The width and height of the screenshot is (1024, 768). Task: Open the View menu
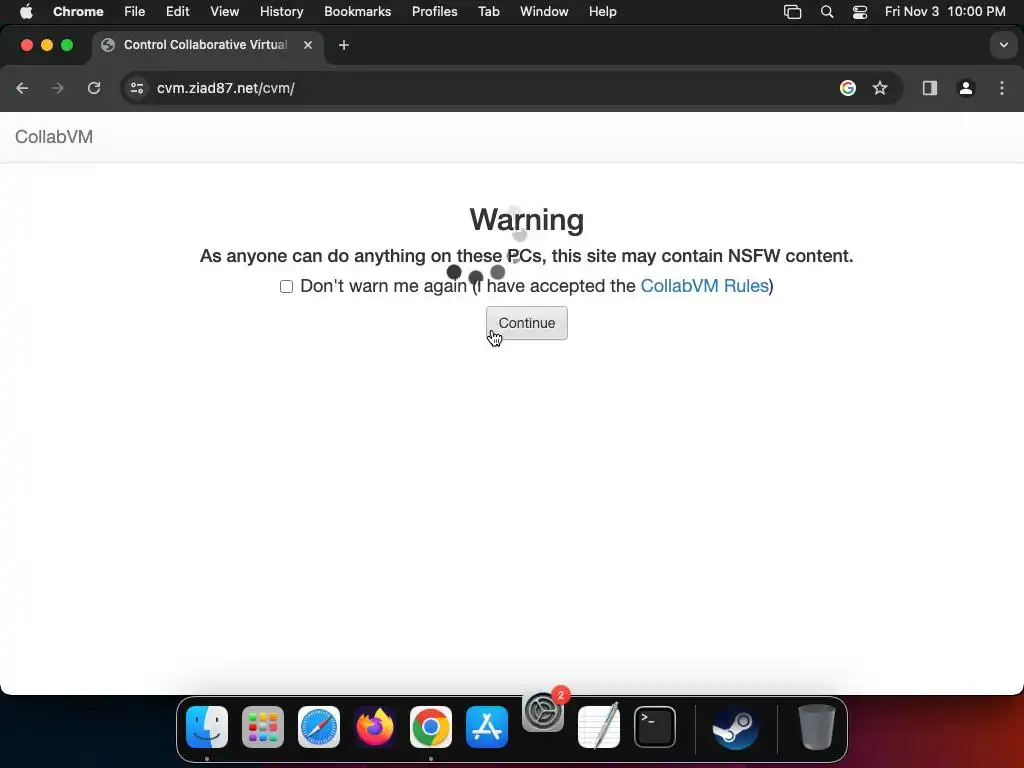(x=225, y=12)
